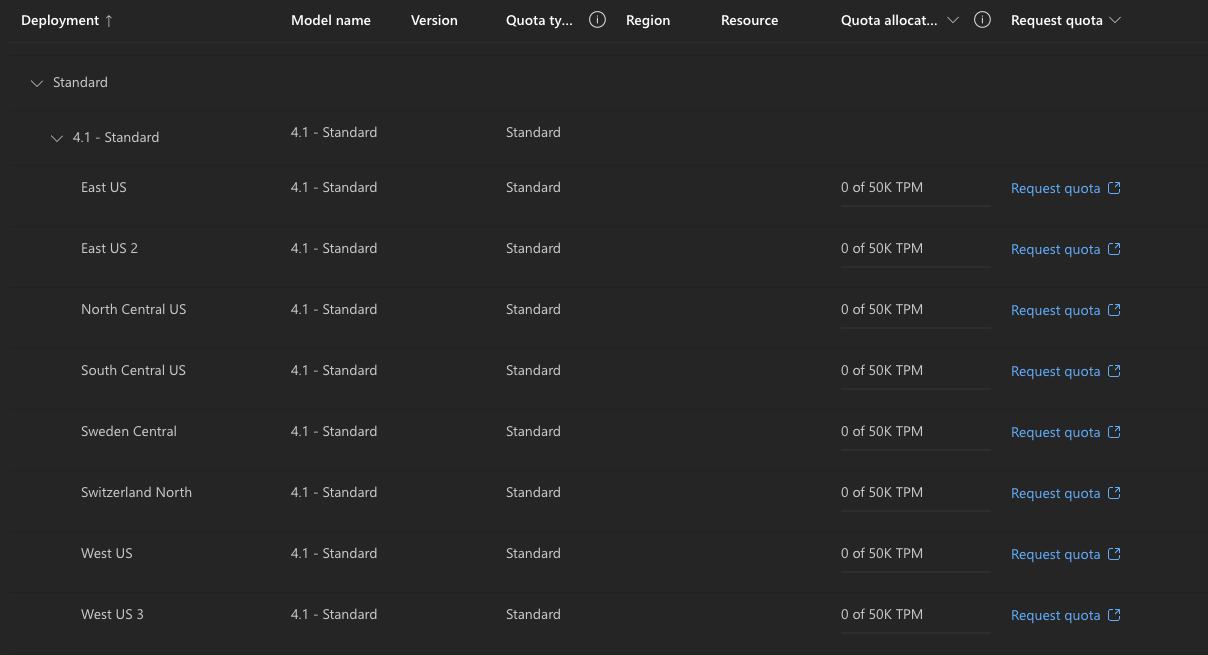Click external link icon in Sweden Central row
Image resolution: width=1208 pixels, height=655 pixels.
pyautogui.click(x=1115, y=432)
